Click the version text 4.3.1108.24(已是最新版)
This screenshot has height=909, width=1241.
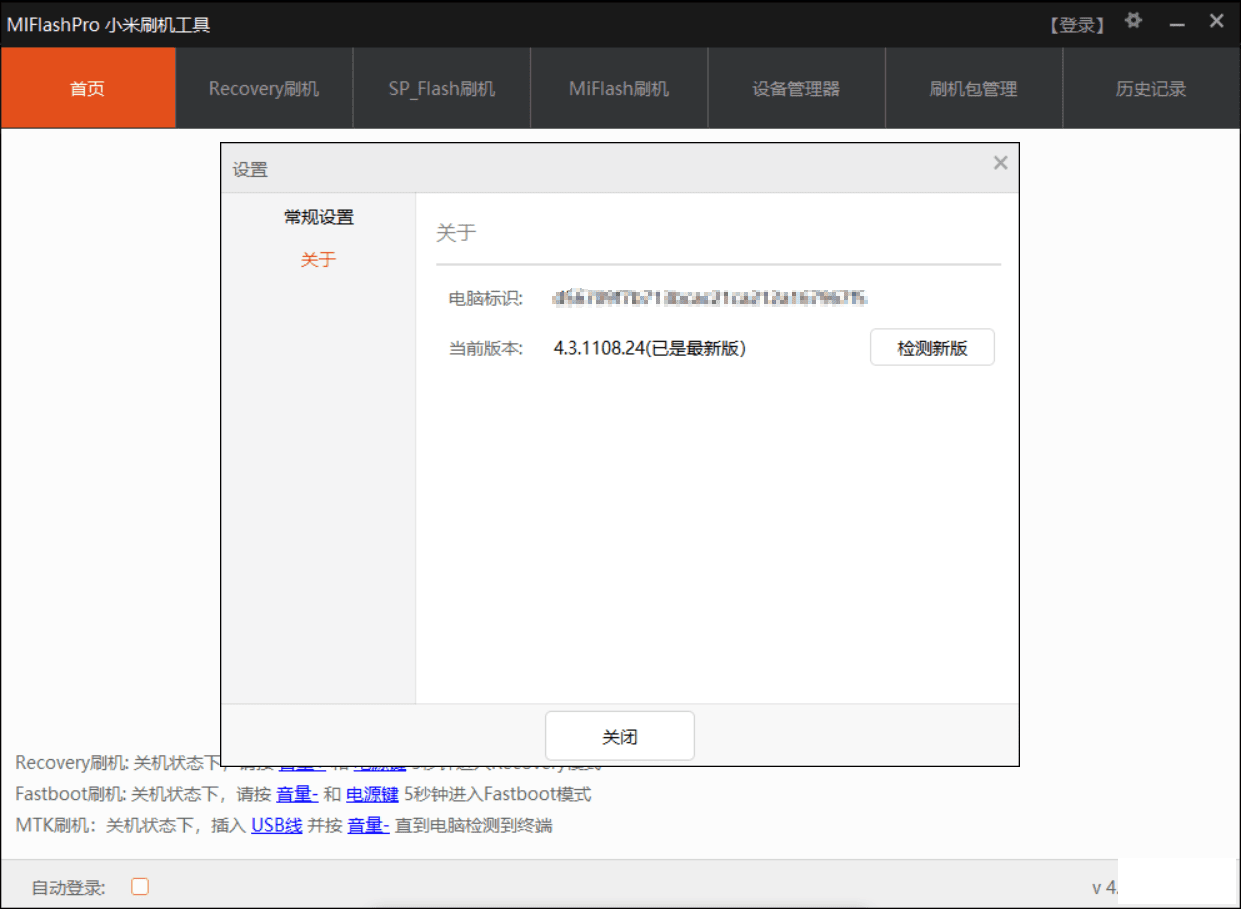point(650,348)
